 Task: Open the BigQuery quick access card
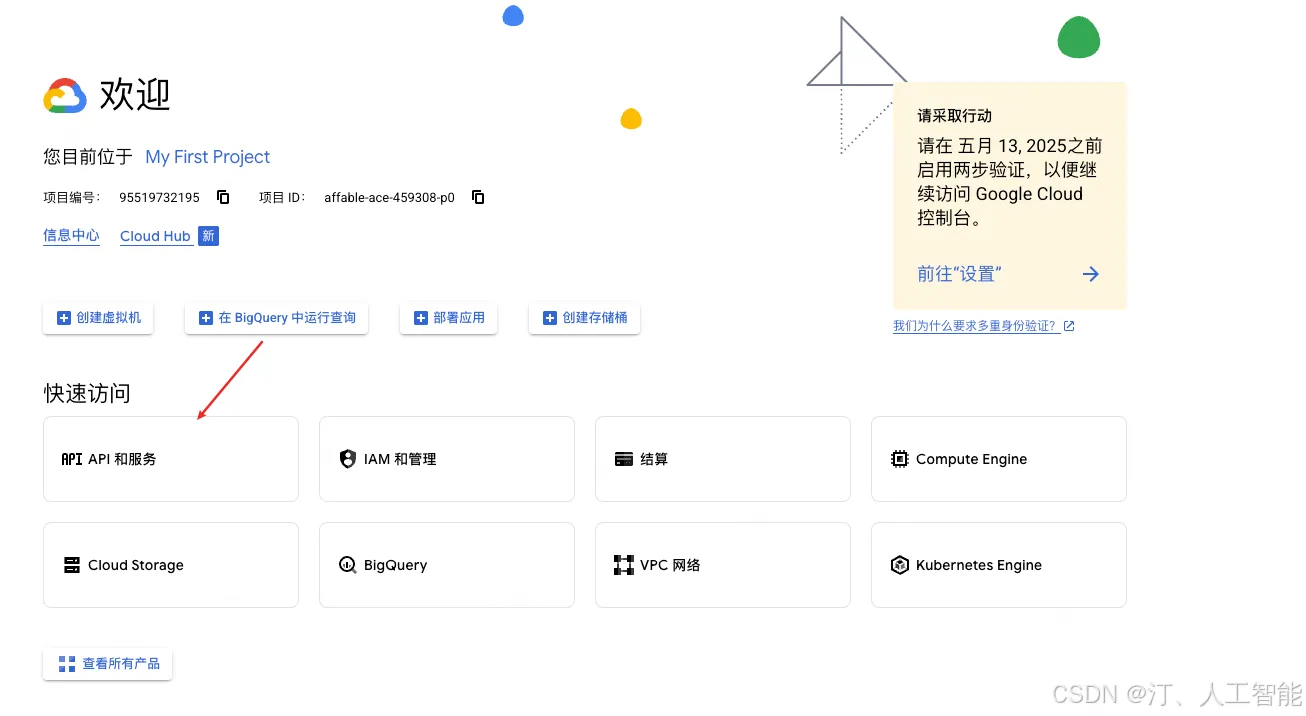click(x=447, y=565)
